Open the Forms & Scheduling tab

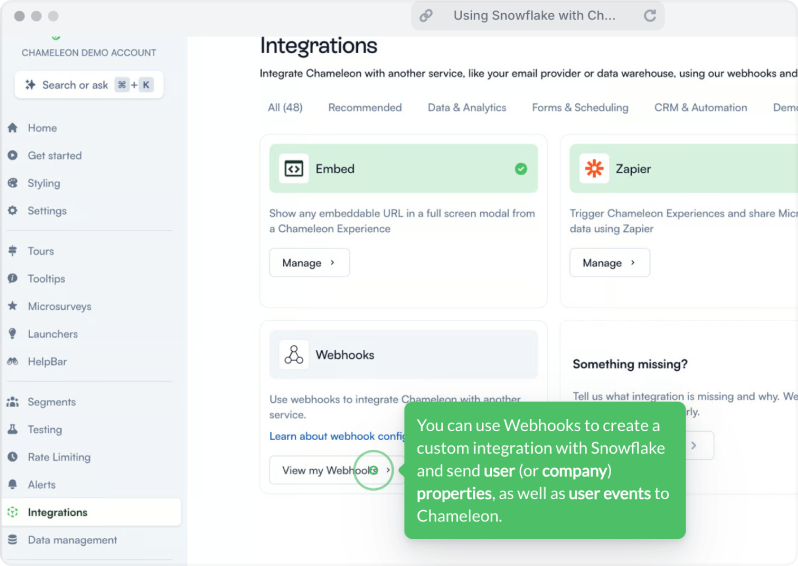coord(580,107)
